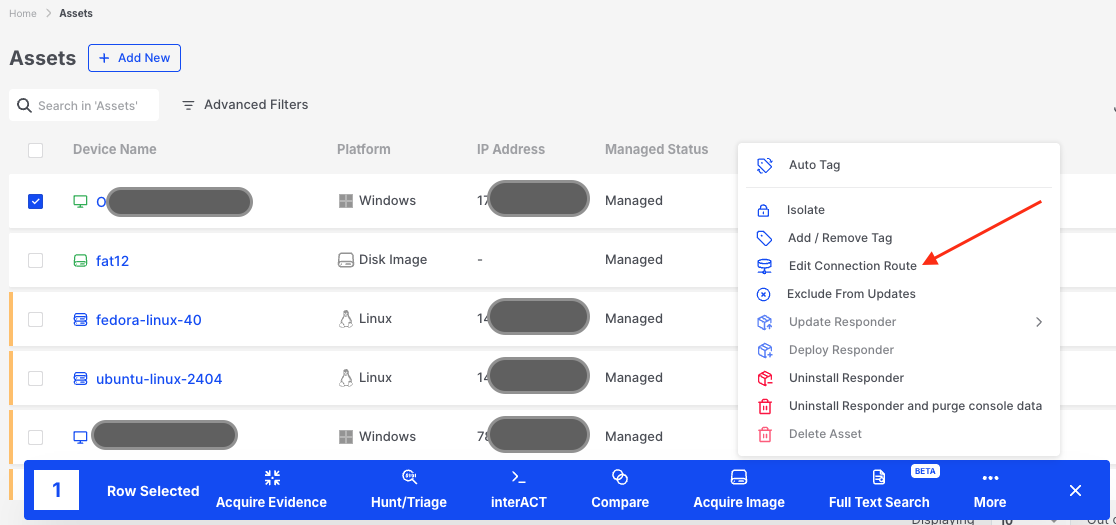Click the Acquire Evidence icon

(272, 478)
